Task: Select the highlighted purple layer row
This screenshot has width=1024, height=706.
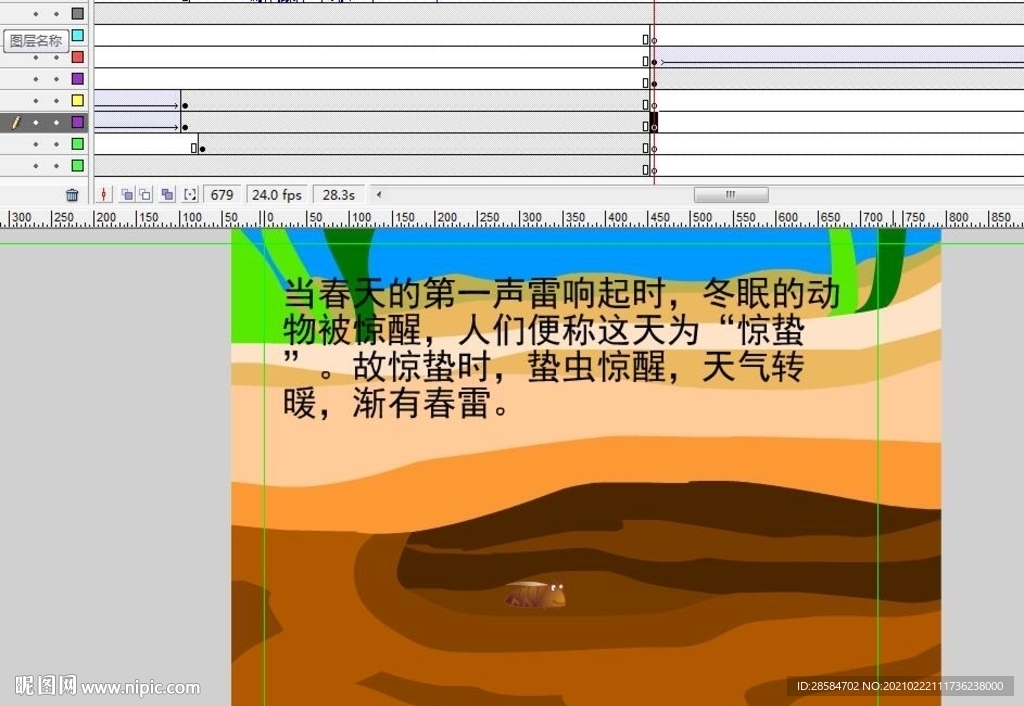Action: 55,122
